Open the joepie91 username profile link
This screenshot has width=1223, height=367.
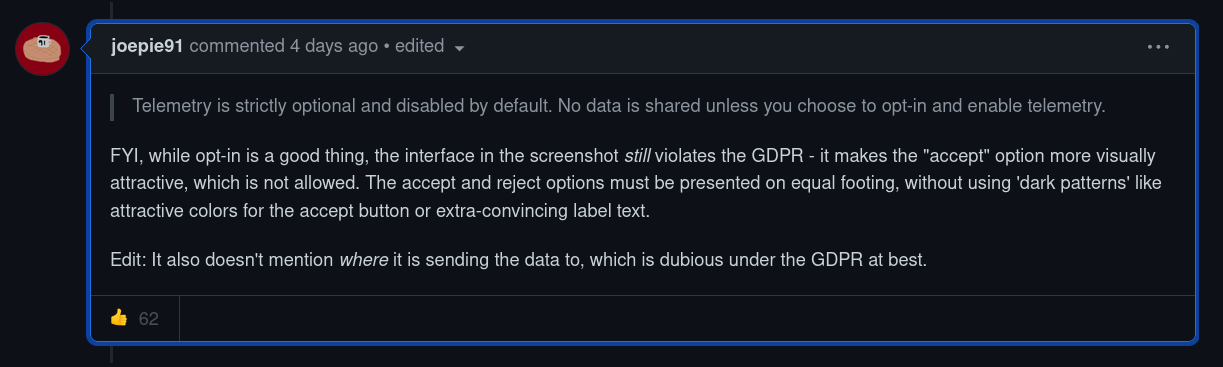pyautogui.click(x=147, y=46)
